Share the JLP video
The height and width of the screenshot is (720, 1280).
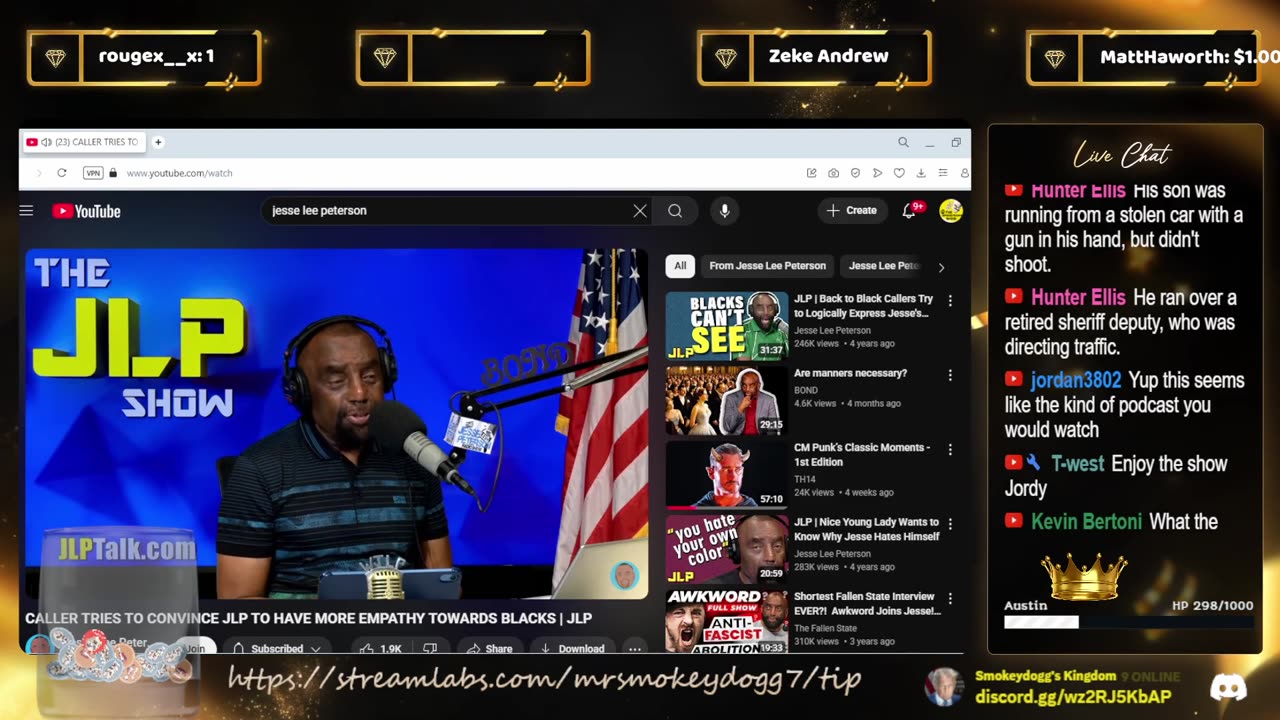(489, 648)
